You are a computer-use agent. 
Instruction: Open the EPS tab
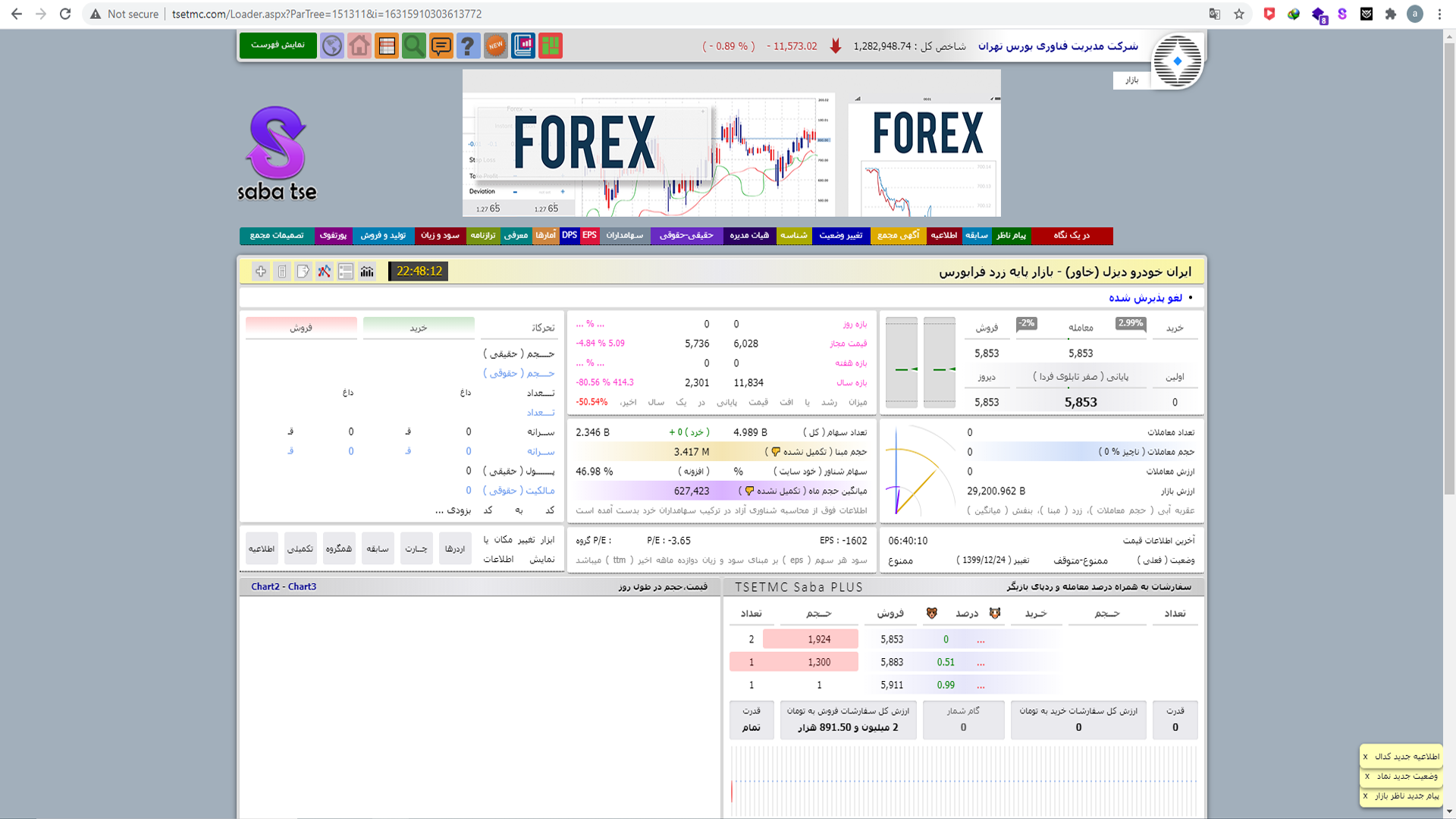click(x=589, y=236)
